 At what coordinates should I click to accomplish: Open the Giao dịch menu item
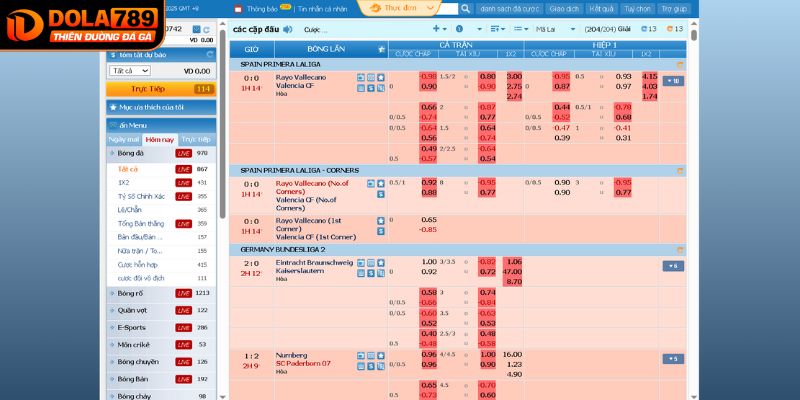(563, 9)
